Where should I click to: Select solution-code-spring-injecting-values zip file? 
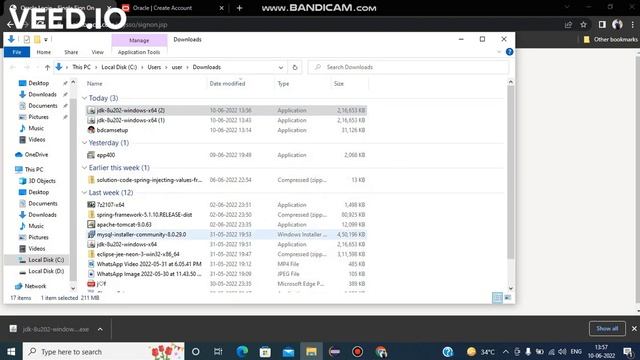[x=227, y=180]
